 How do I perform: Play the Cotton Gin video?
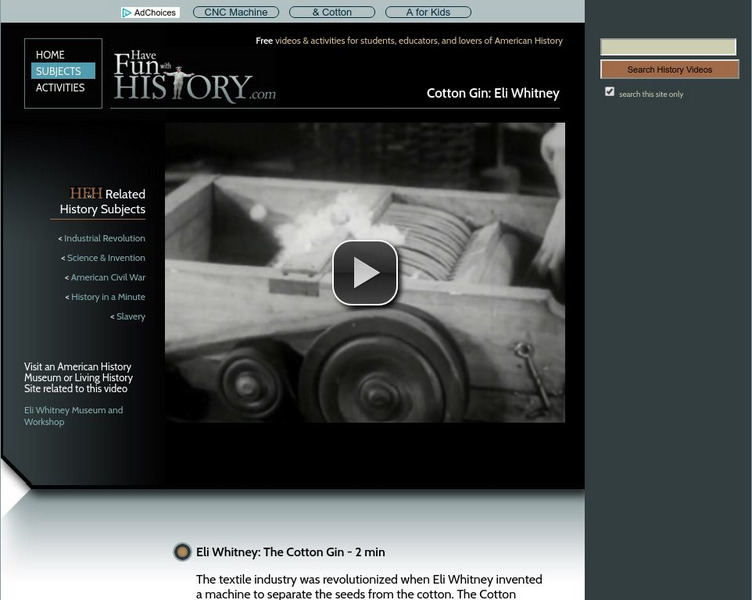click(x=365, y=273)
